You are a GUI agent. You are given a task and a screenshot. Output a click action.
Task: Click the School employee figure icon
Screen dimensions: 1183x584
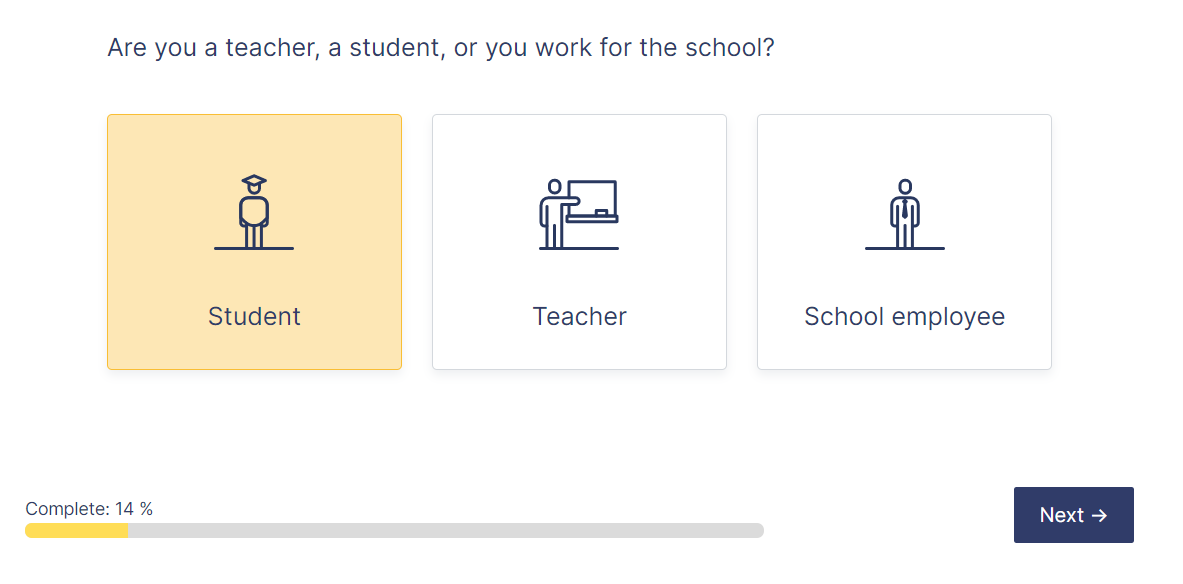(x=905, y=214)
